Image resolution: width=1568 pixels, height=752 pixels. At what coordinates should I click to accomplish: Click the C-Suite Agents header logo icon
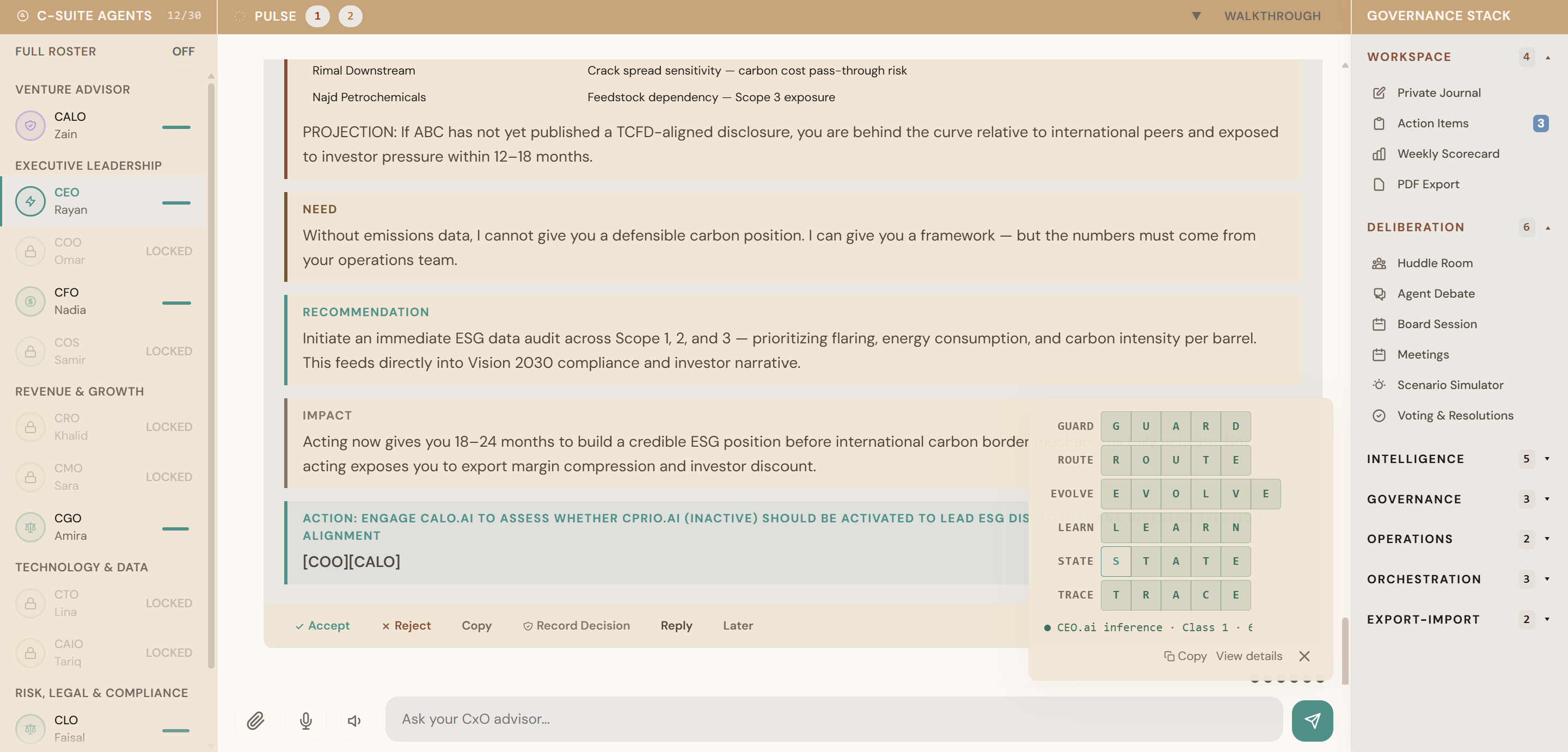[x=22, y=16]
